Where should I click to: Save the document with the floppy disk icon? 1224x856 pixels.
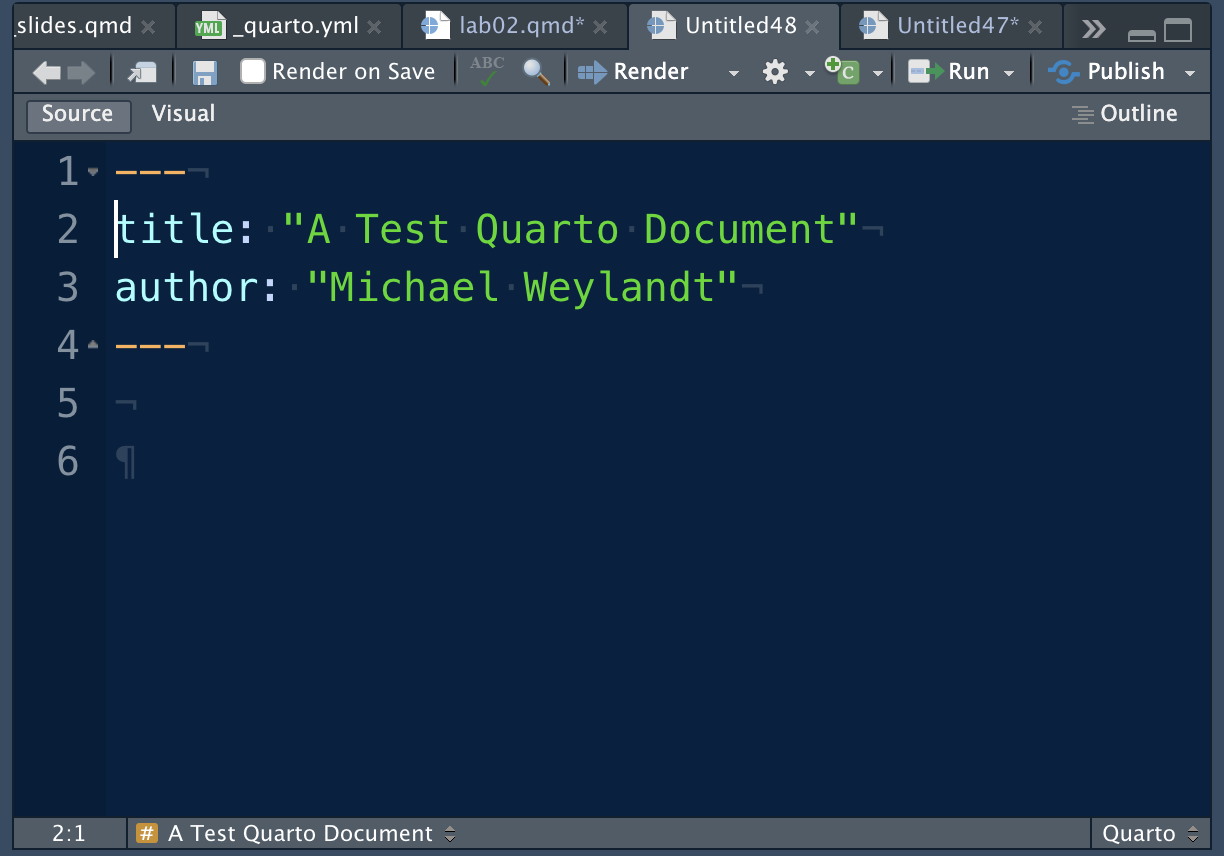[205, 72]
